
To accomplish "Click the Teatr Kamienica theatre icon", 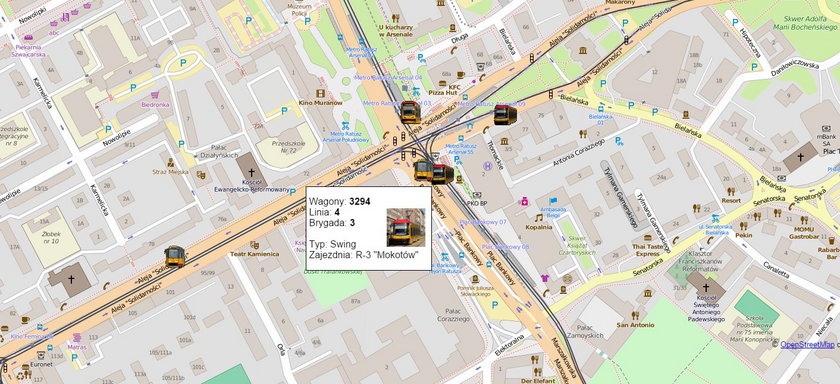I will (255, 245).
